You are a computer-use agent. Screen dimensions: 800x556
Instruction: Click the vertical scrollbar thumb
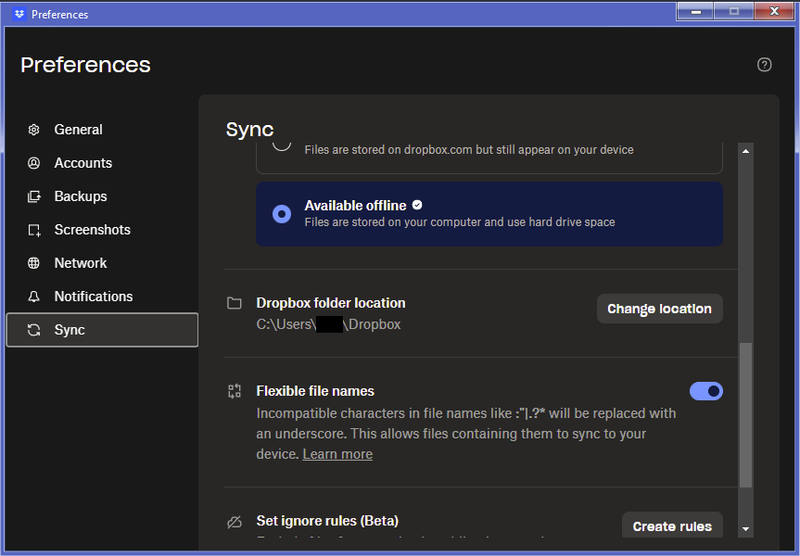coord(745,415)
